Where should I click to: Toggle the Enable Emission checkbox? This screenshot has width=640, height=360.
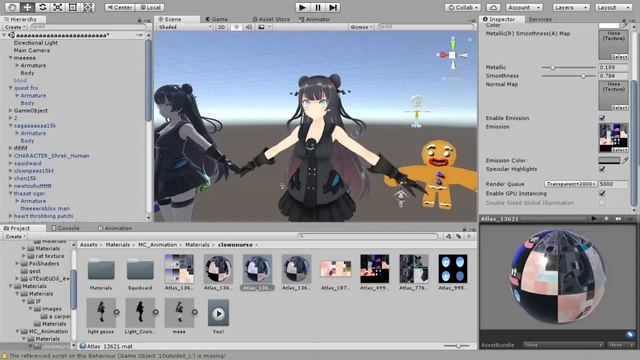click(x=602, y=118)
